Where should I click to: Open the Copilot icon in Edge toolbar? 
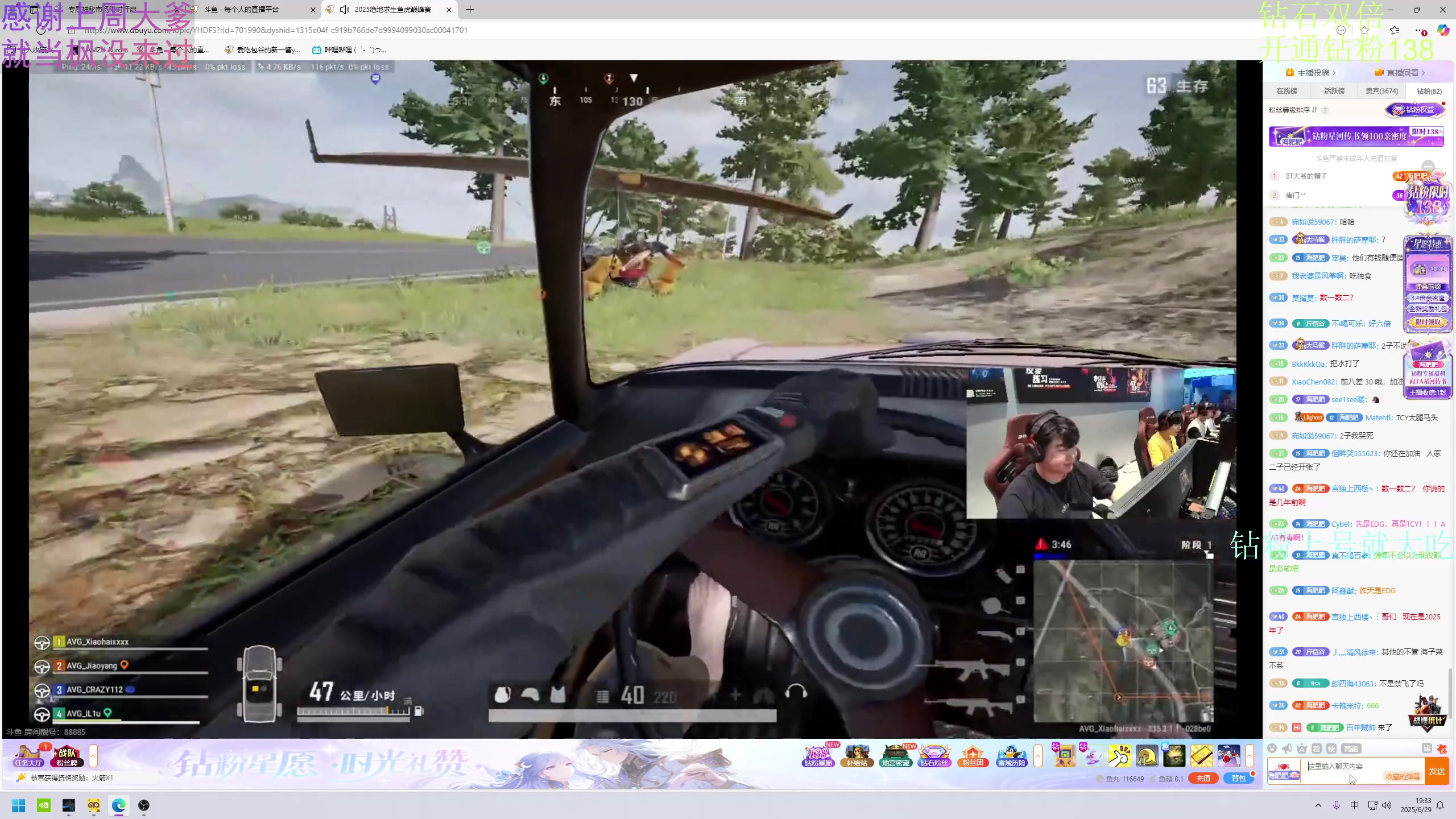pyautogui.click(x=1443, y=30)
